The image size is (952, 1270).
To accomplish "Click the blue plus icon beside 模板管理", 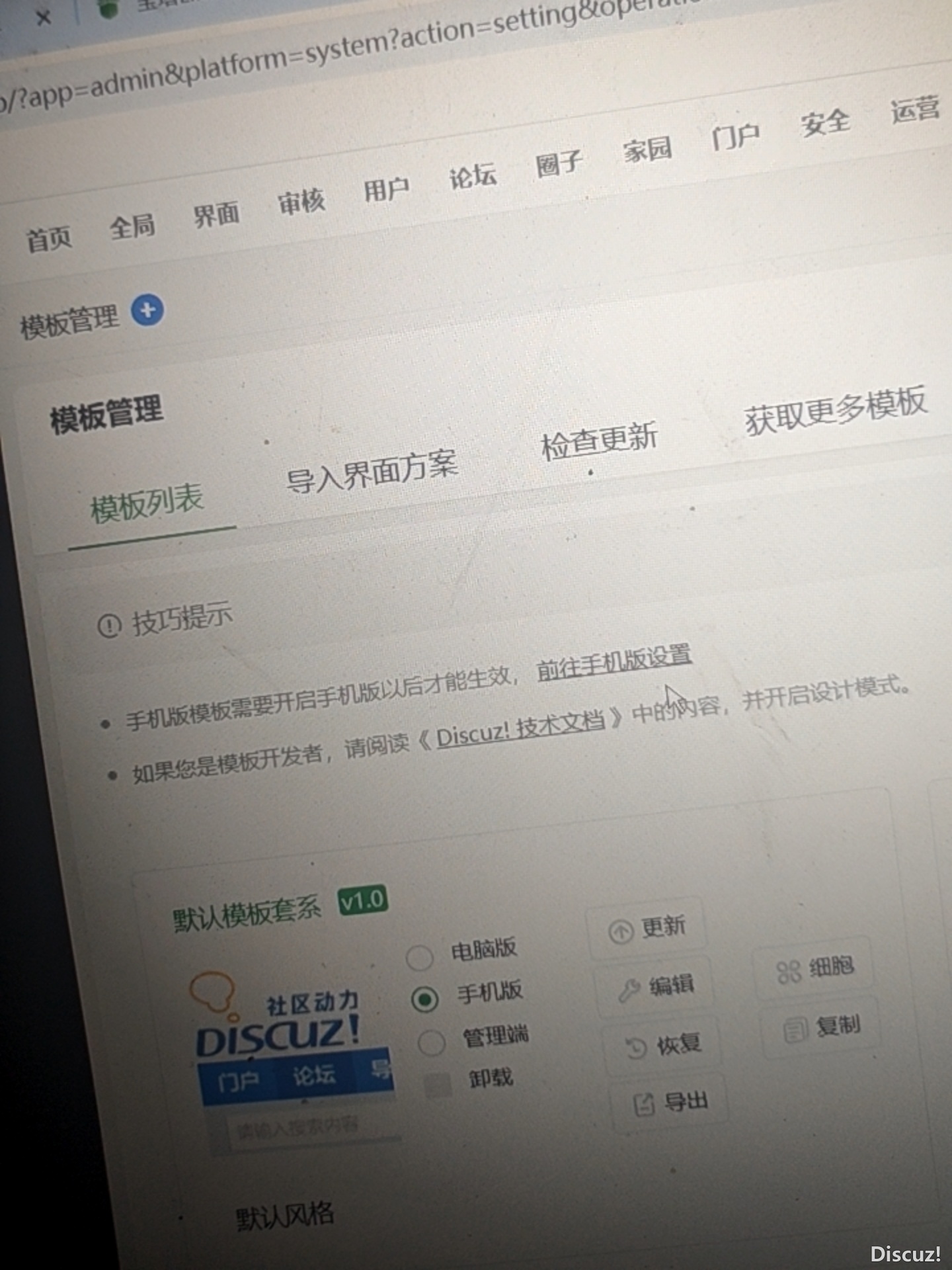I will (x=147, y=310).
